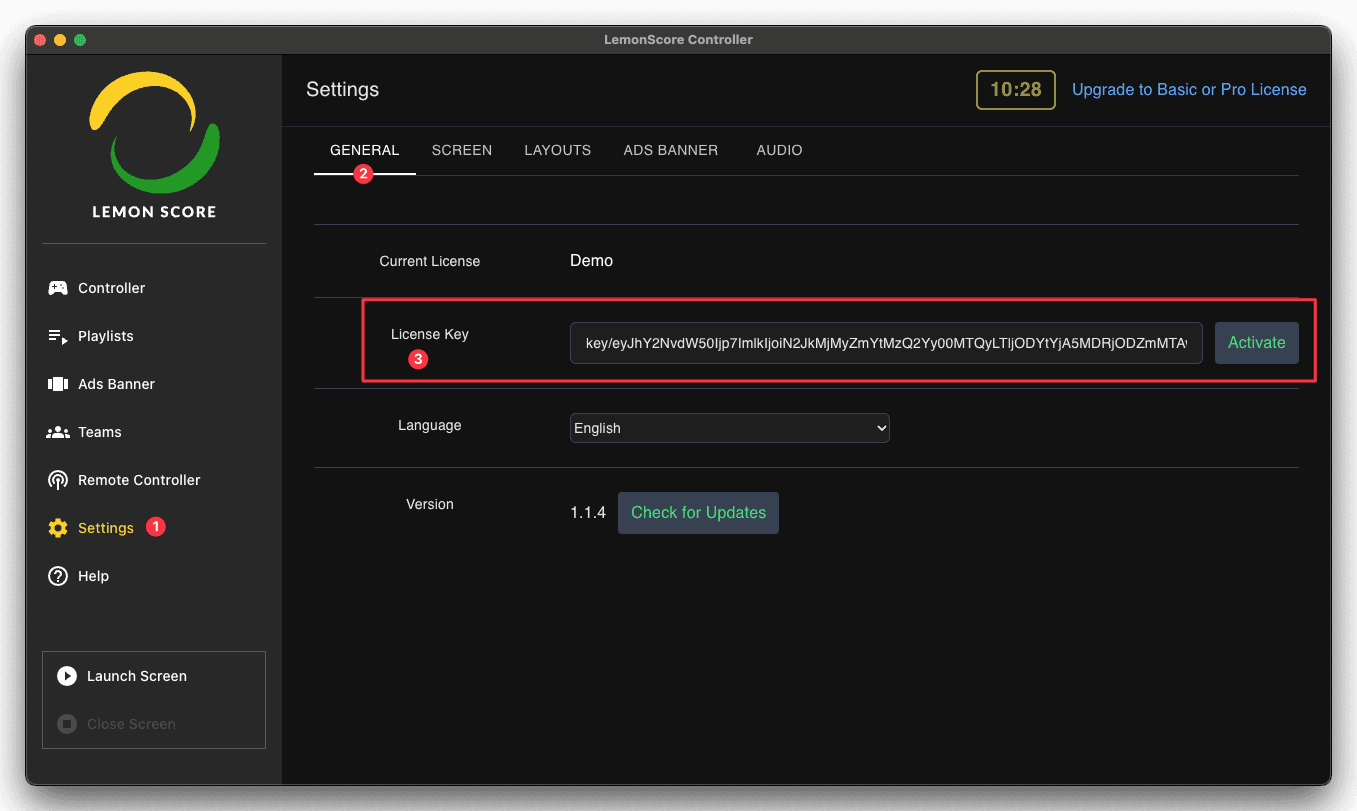Open Help question mark icon
The height and width of the screenshot is (811, 1357).
click(58, 576)
